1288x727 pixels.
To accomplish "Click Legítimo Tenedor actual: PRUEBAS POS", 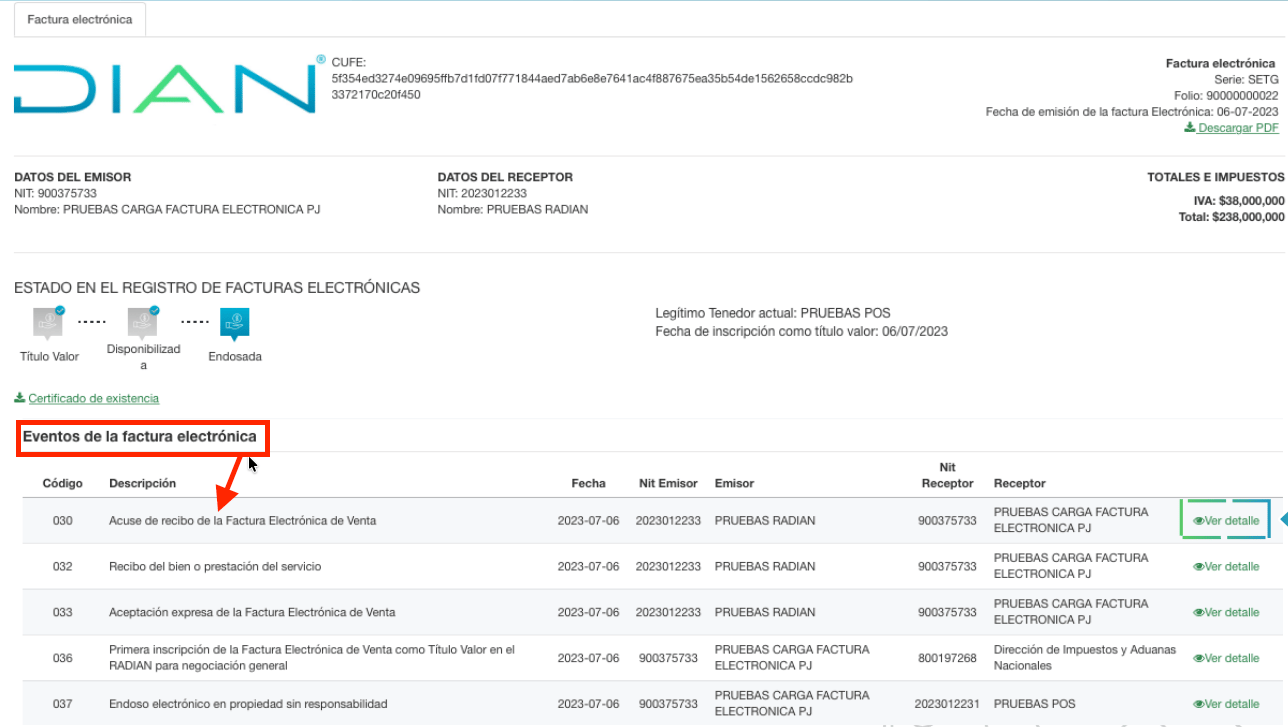I will pos(773,313).
